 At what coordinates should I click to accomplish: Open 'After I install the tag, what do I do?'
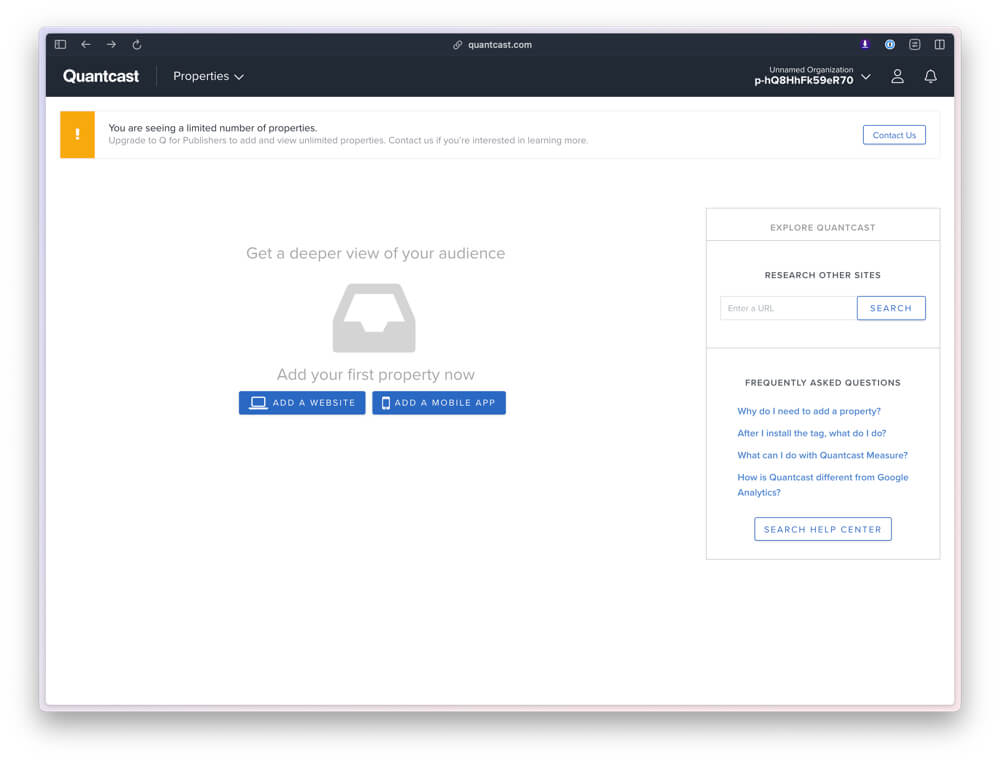pos(812,433)
